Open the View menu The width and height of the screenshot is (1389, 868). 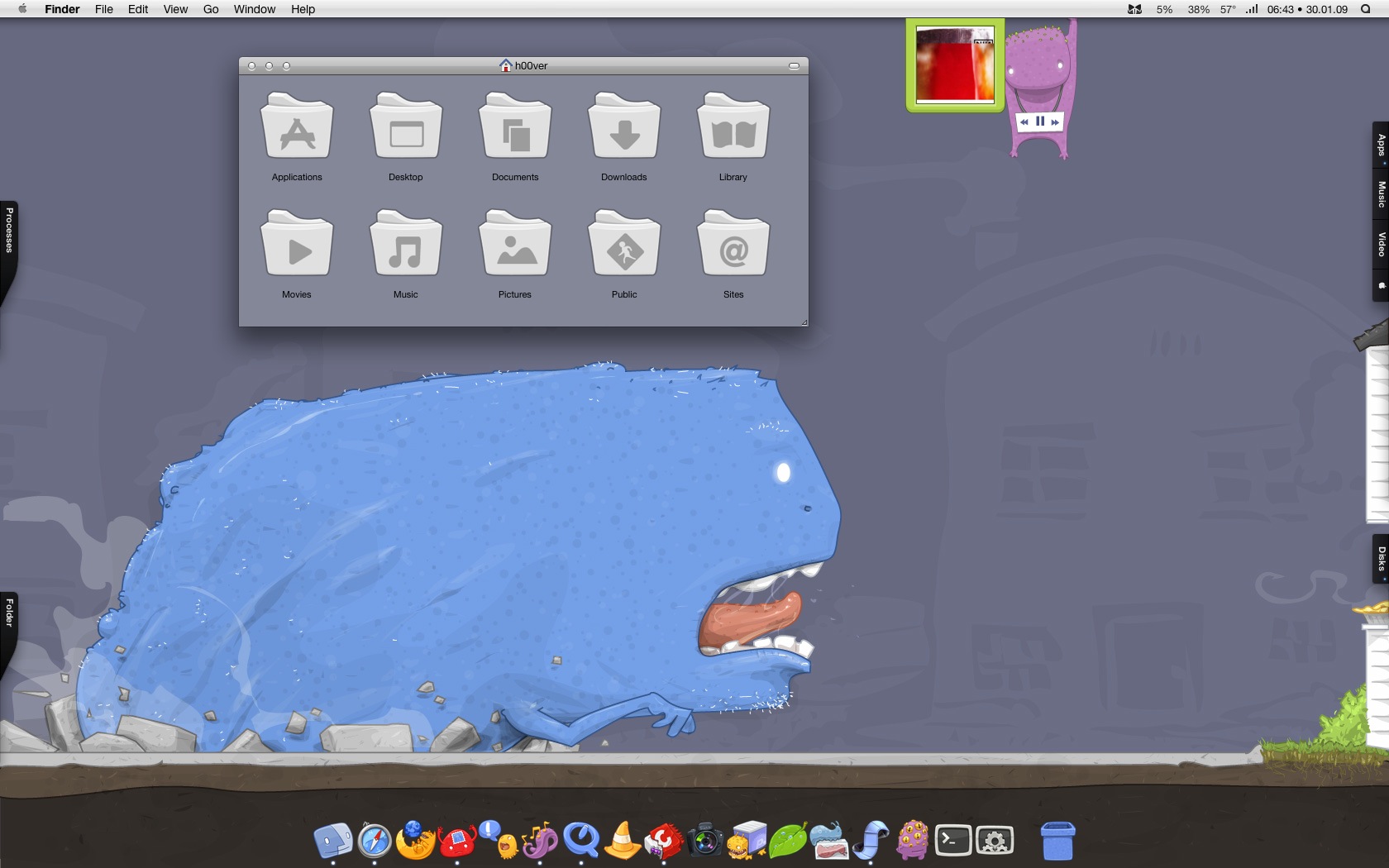(x=175, y=9)
